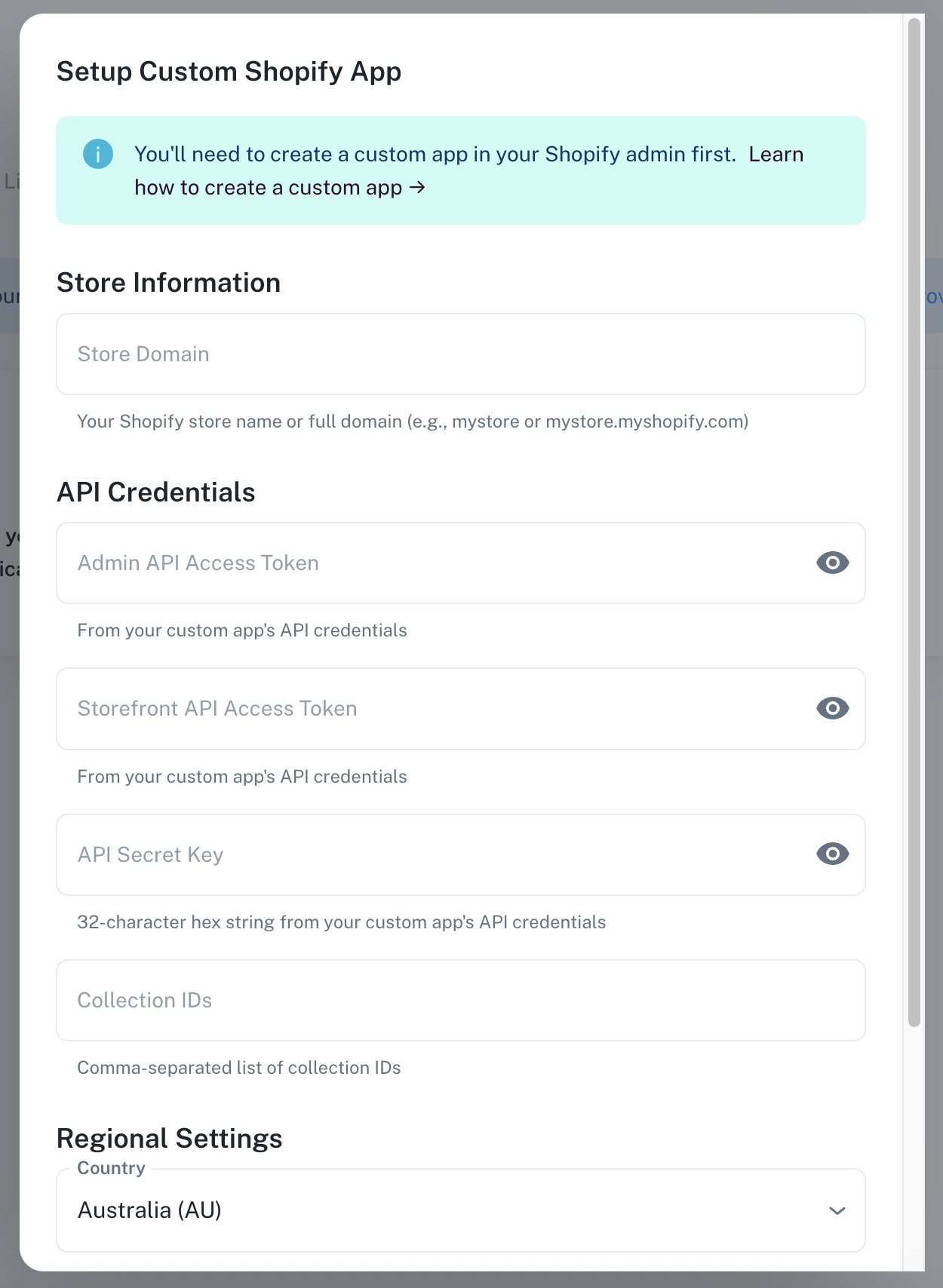Click into the Admin API Access Token field

coord(461,563)
